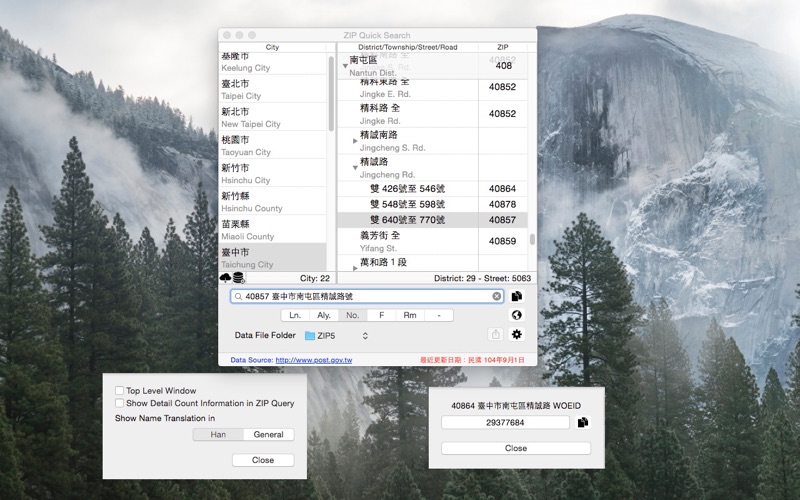The image size is (800, 500).
Task: Toggle the Ln. segment button
Action: click(295, 315)
